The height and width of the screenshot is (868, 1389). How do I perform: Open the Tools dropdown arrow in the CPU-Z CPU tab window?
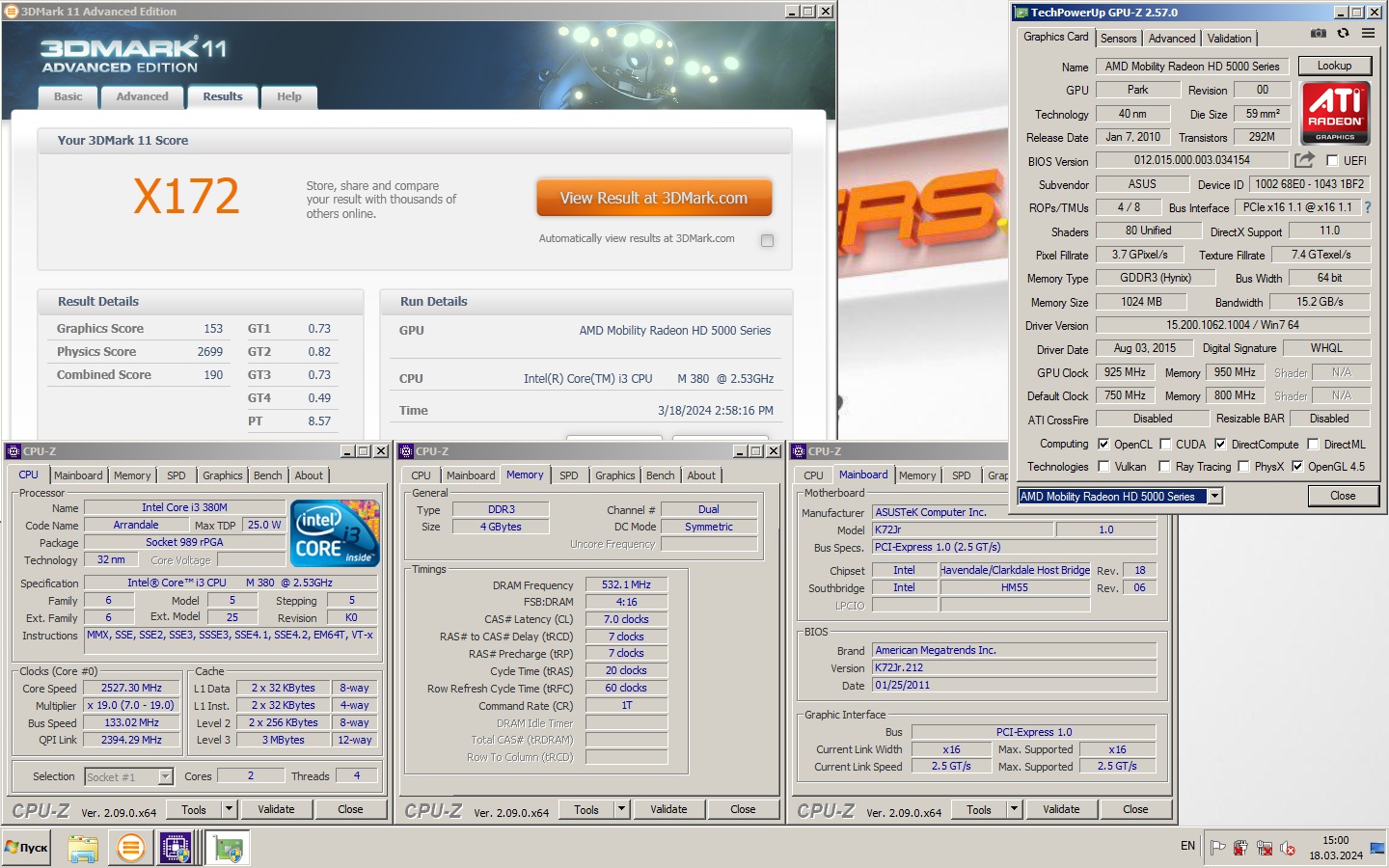(229, 809)
